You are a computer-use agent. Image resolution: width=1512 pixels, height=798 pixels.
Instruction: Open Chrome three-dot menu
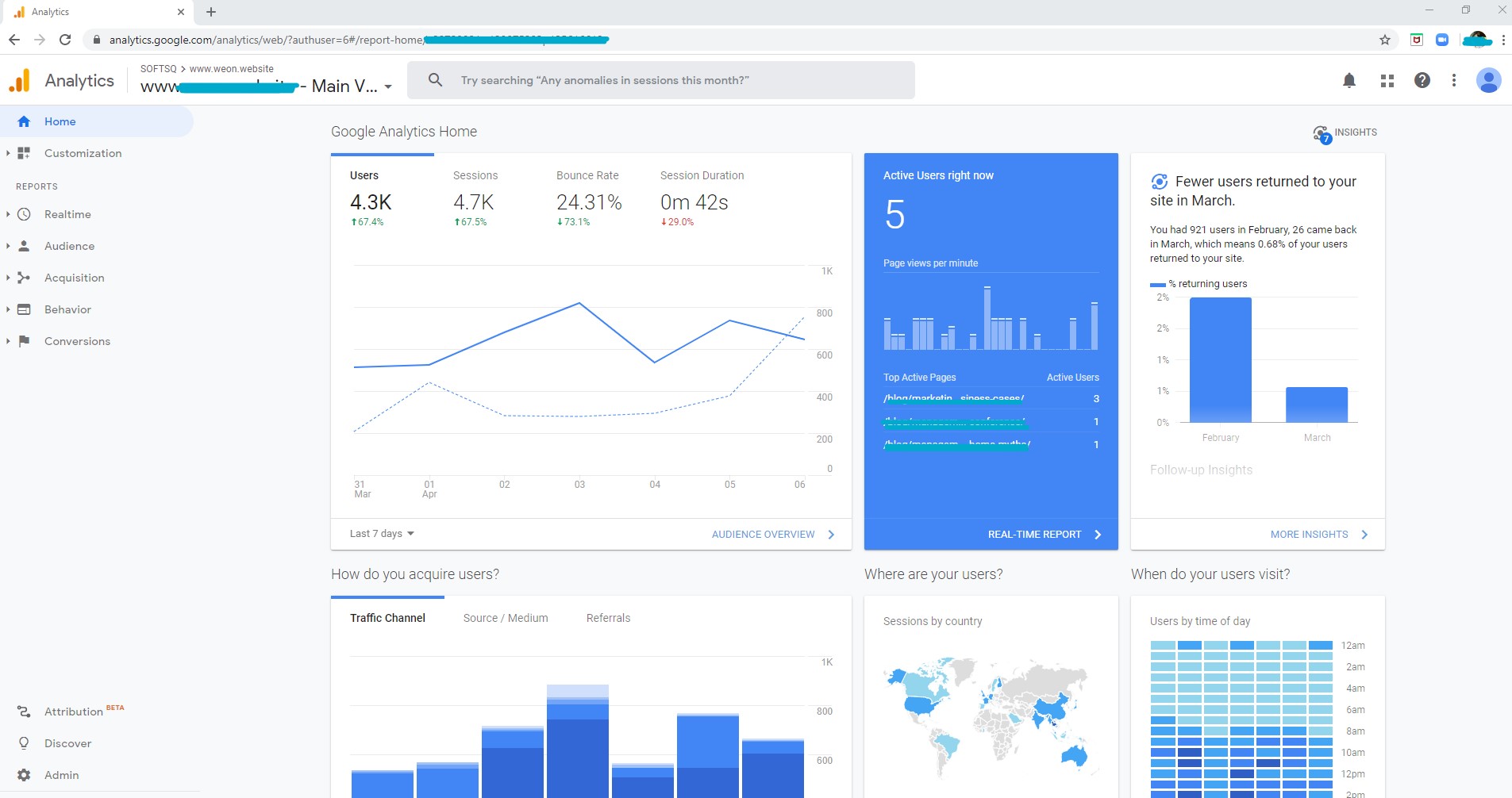(x=1503, y=40)
